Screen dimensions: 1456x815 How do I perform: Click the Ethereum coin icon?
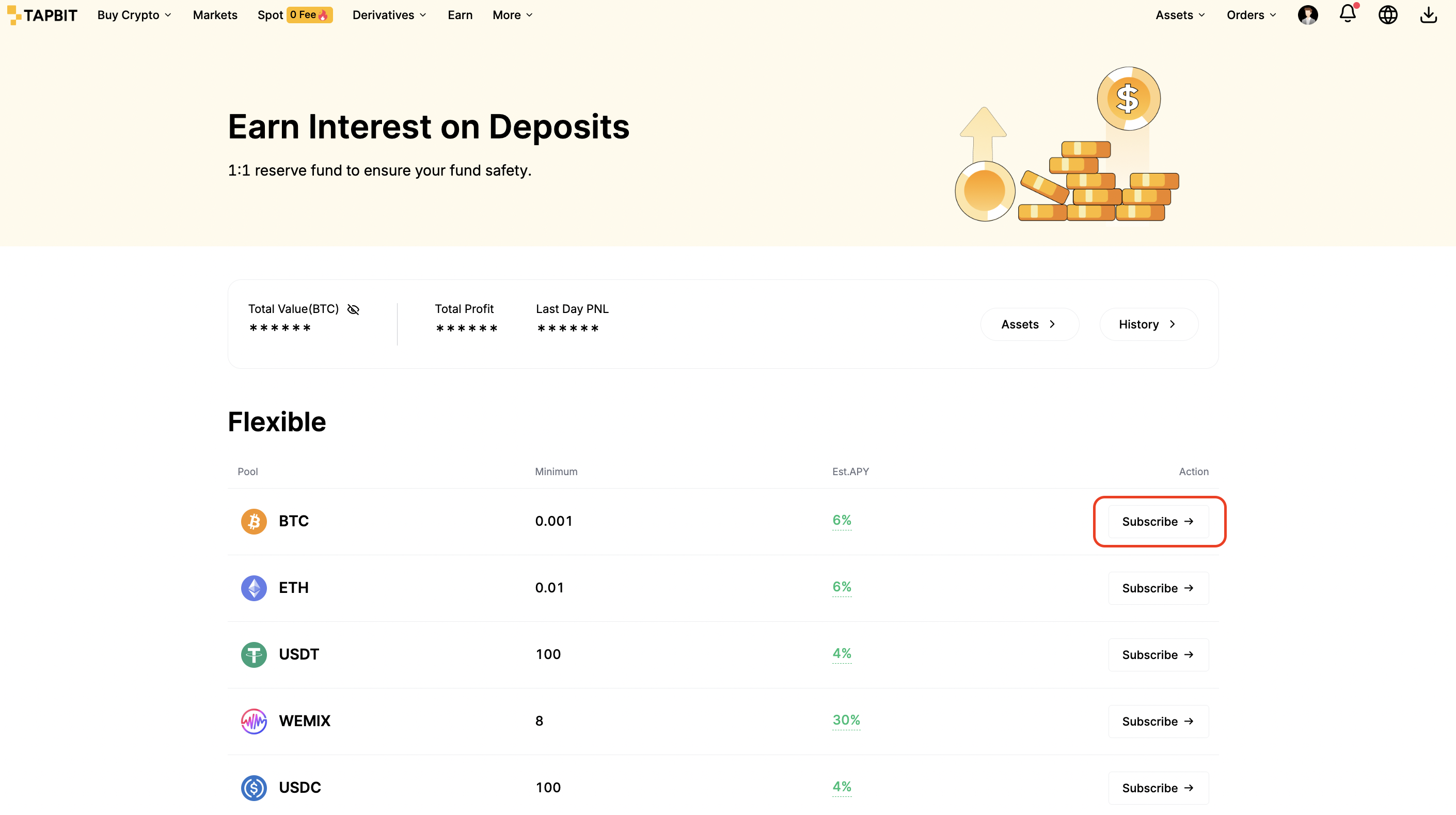pyautogui.click(x=254, y=588)
